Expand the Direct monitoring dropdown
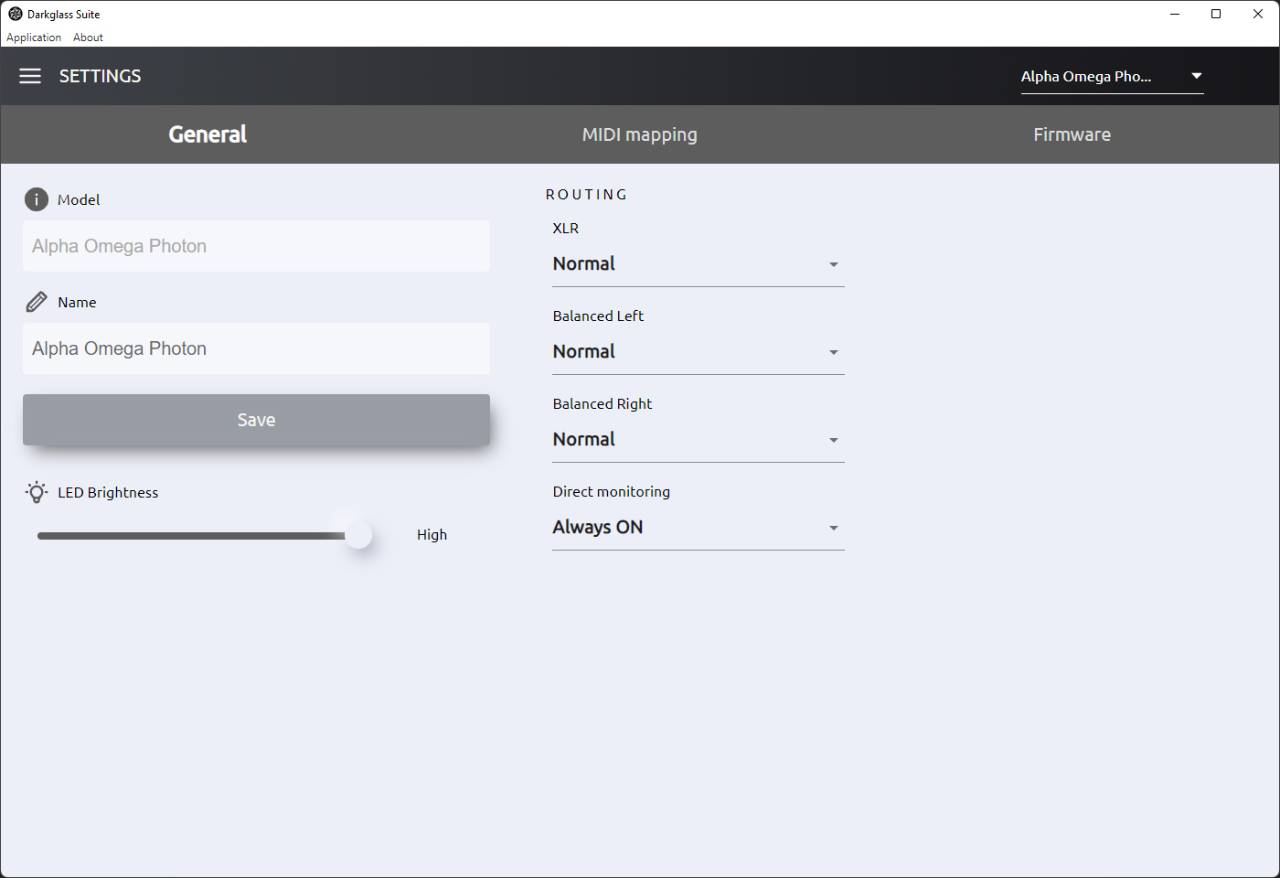The width and height of the screenshot is (1280, 878). point(698,528)
